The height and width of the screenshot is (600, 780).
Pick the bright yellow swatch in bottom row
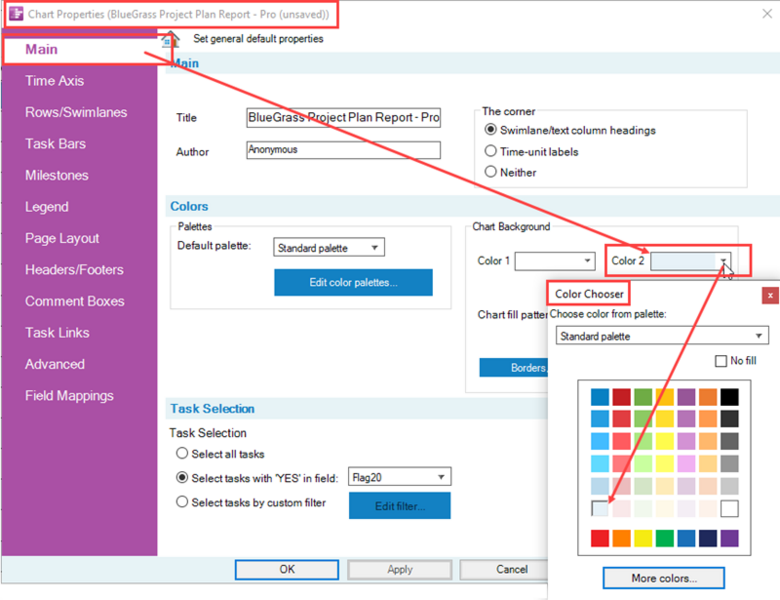click(643, 538)
